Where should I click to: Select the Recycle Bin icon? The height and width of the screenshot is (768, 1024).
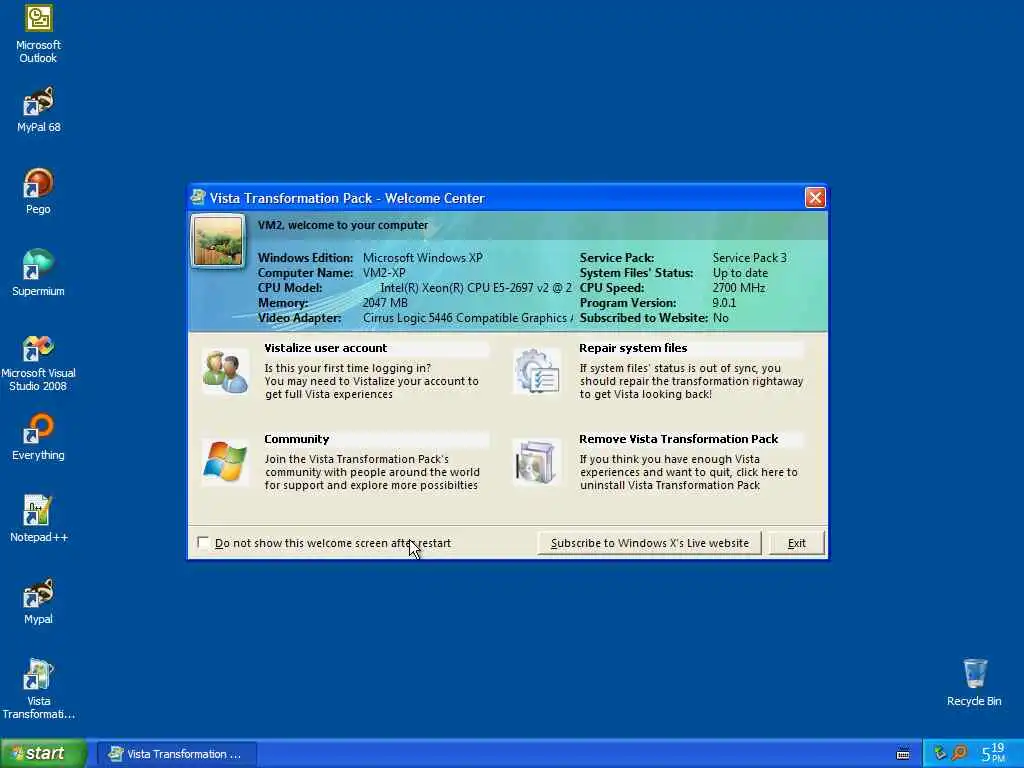coord(974,683)
